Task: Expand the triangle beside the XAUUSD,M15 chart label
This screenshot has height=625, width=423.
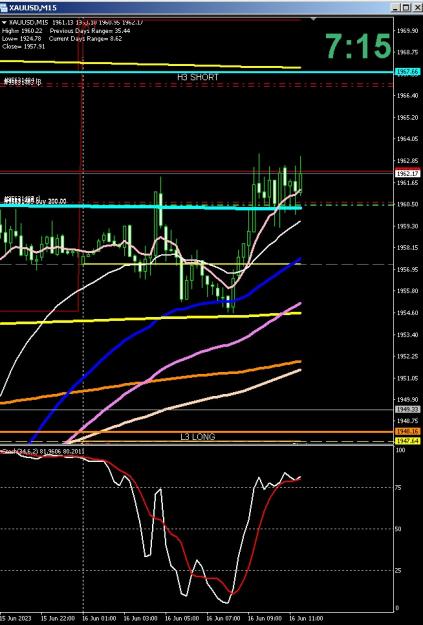Action: pyautogui.click(x=4, y=23)
